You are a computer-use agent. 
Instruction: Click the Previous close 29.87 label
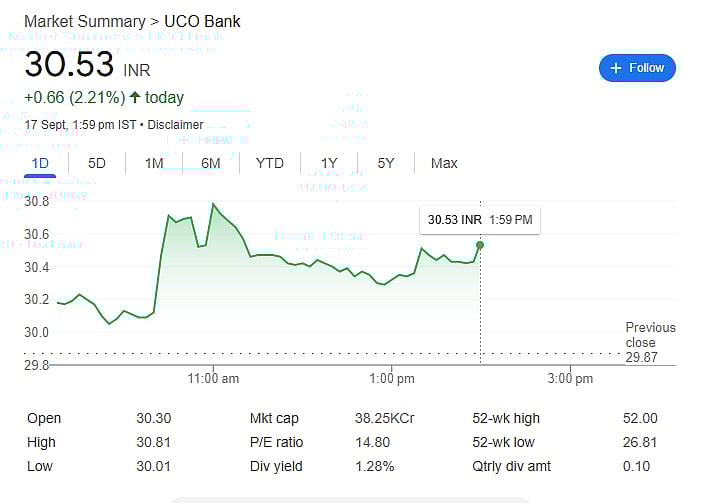pos(650,342)
